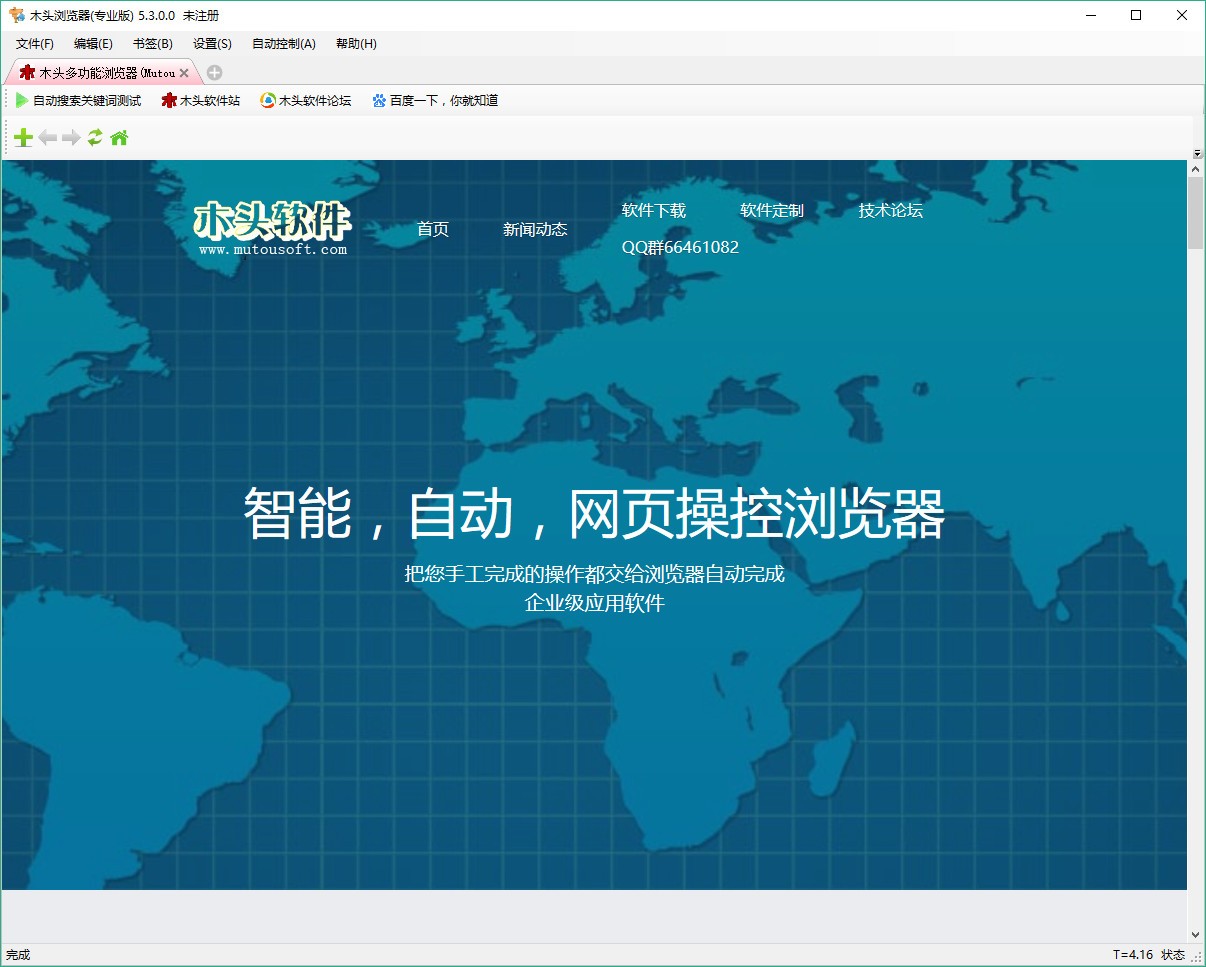
Task: Add a new tab with the gray plus circle
Action: (x=214, y=73)
